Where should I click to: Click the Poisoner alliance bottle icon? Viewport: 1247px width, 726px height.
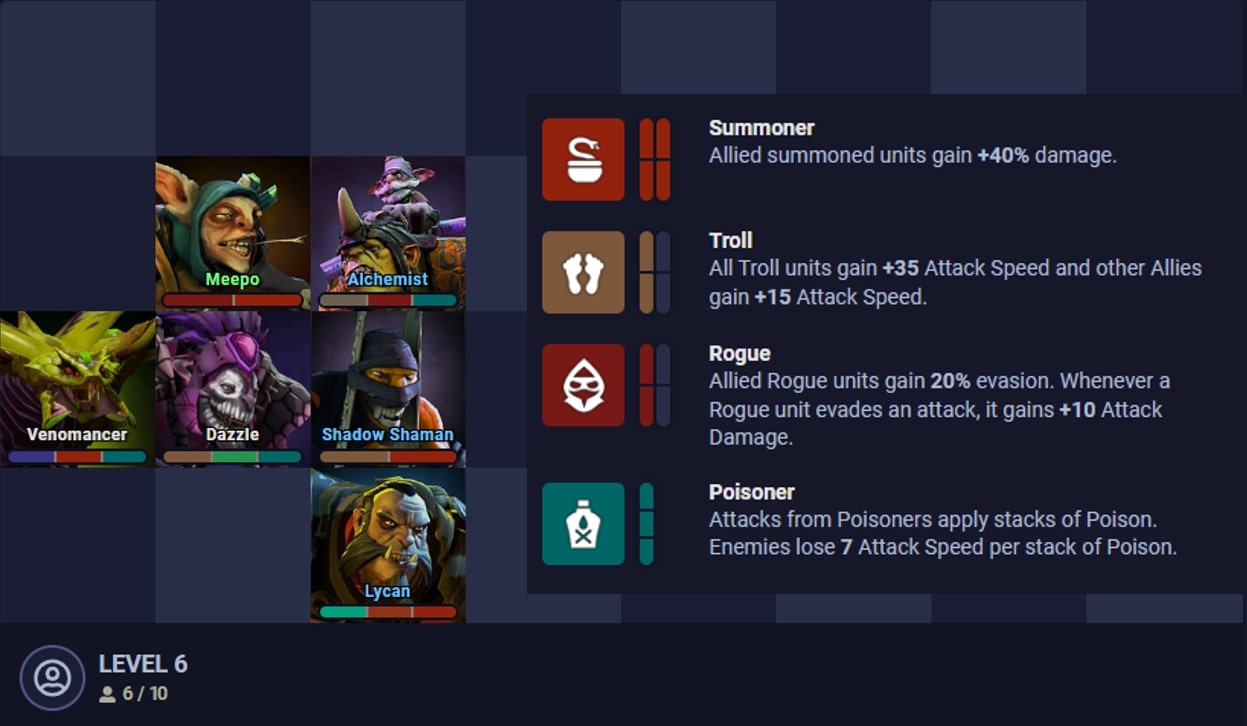click(x=583, y=524)
